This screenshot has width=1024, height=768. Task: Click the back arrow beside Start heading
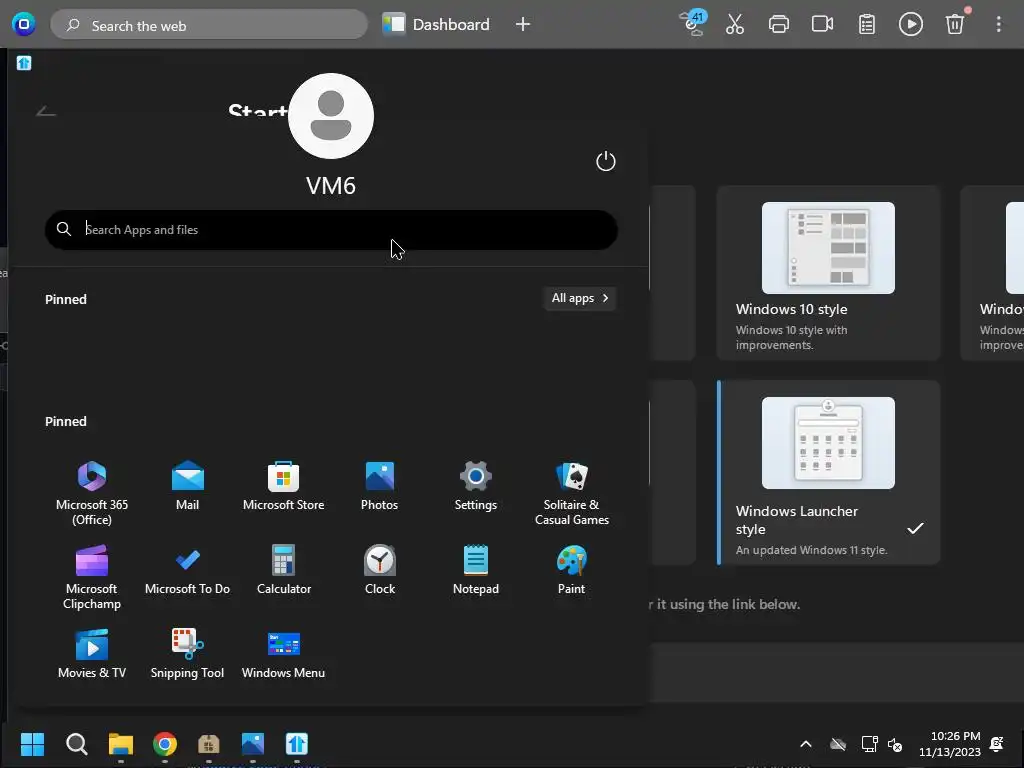(46, 111)
